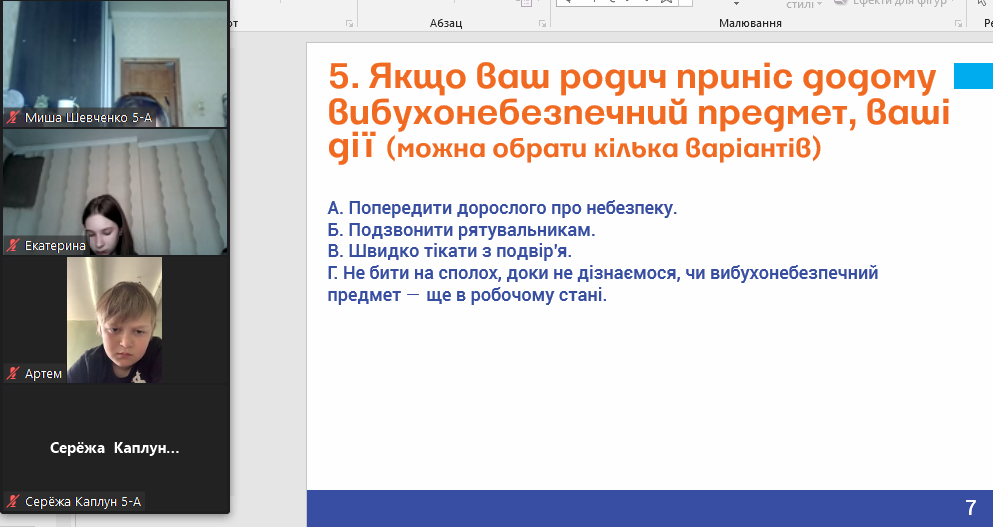Open the font group dialog launcher left of Абзац

[x=349, y=23]
